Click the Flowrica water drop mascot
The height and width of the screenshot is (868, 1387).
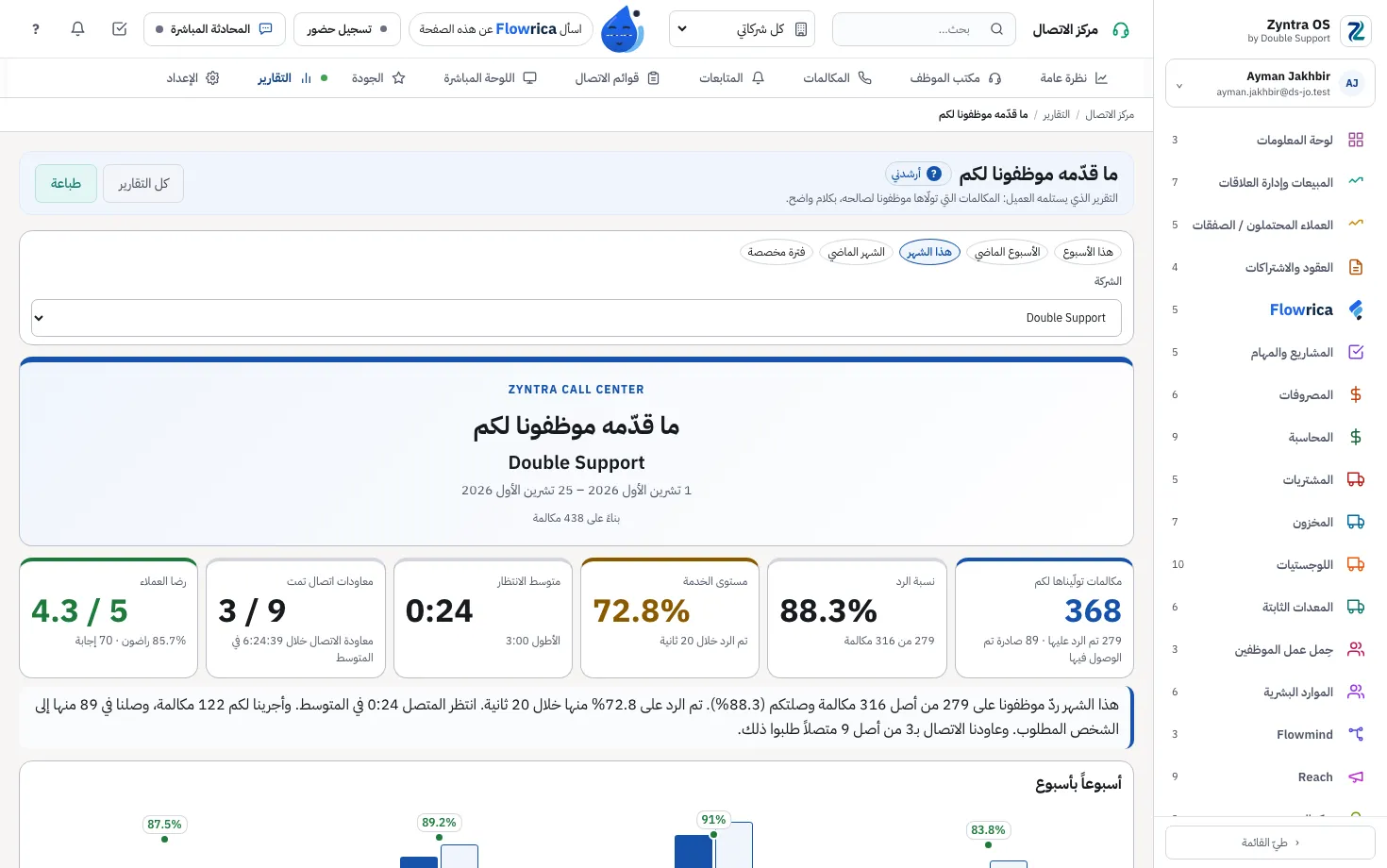click(x=622, y=29)
